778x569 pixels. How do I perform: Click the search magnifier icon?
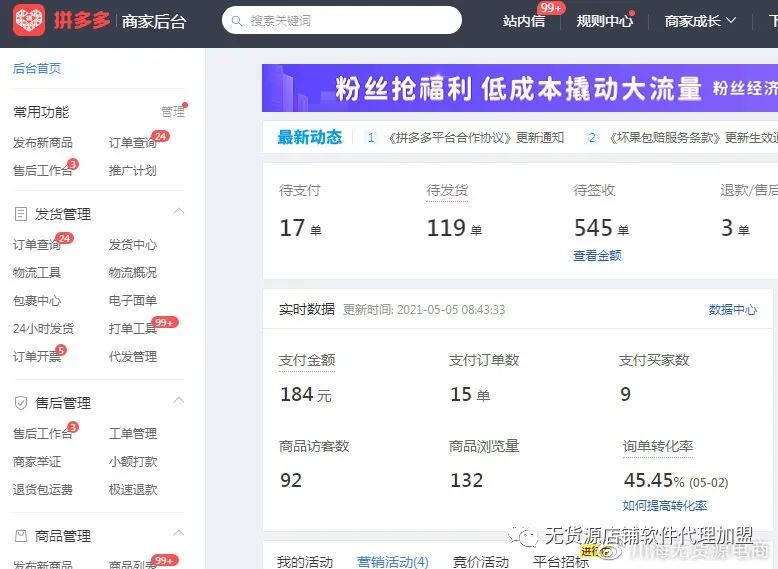tap(237, 21)
